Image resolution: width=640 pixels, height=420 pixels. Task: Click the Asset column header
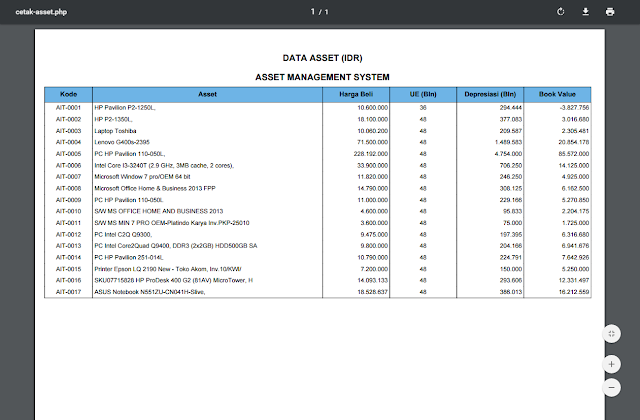207,94
